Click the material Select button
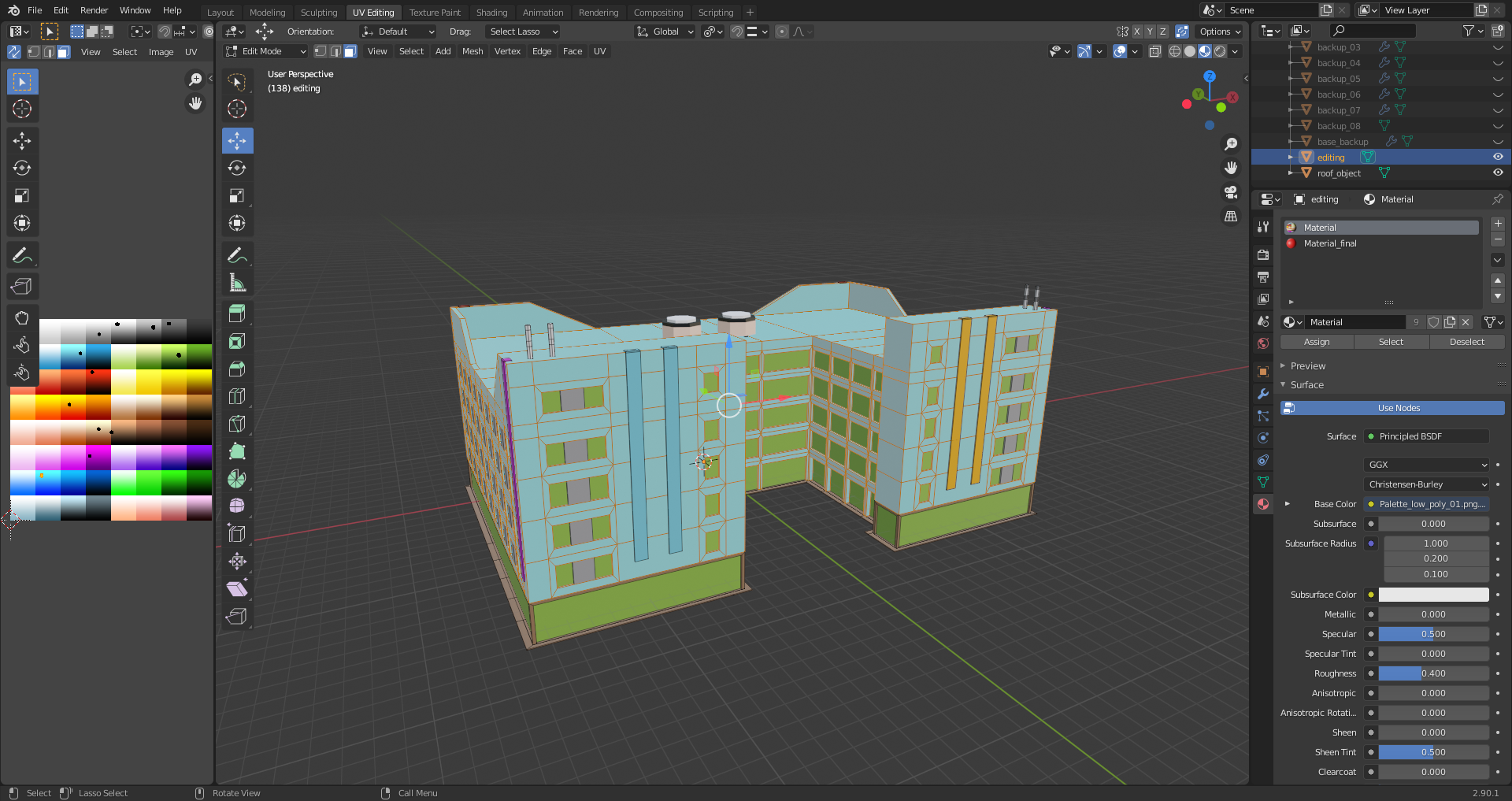This screenshot has width=1512, height=801. pyautogui.click(x=1391, y=342)
